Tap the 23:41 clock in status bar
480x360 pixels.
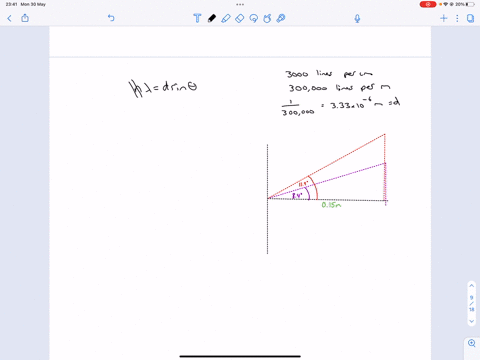click(11, 4)
